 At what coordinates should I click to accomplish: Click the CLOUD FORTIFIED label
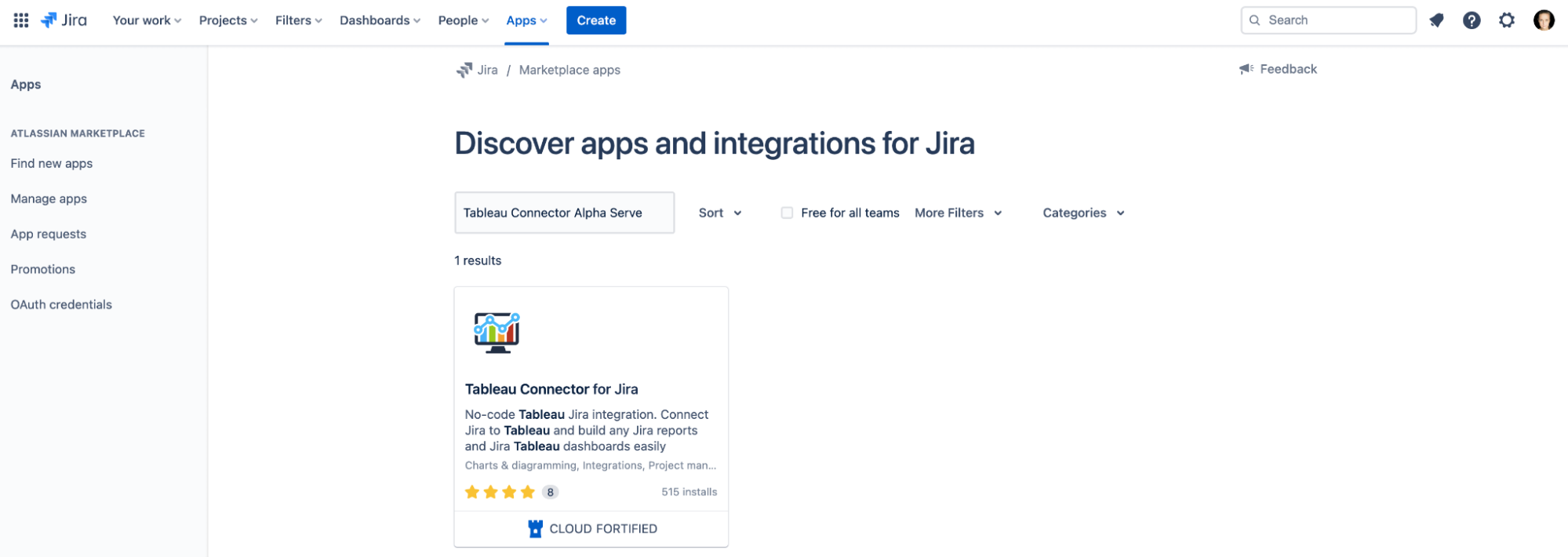point(603,529)
